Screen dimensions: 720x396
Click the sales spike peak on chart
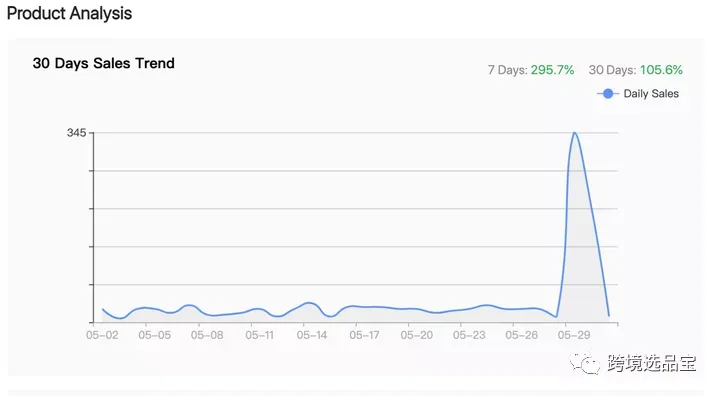point(574,133)
